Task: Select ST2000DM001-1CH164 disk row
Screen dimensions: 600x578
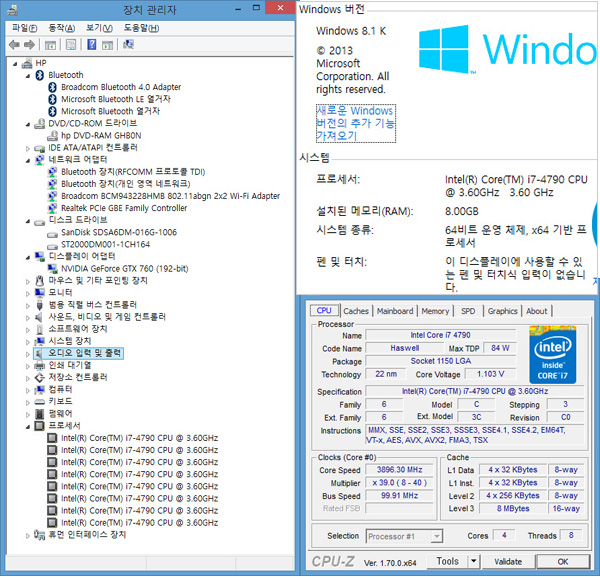Action: click(x=105, y=245)
